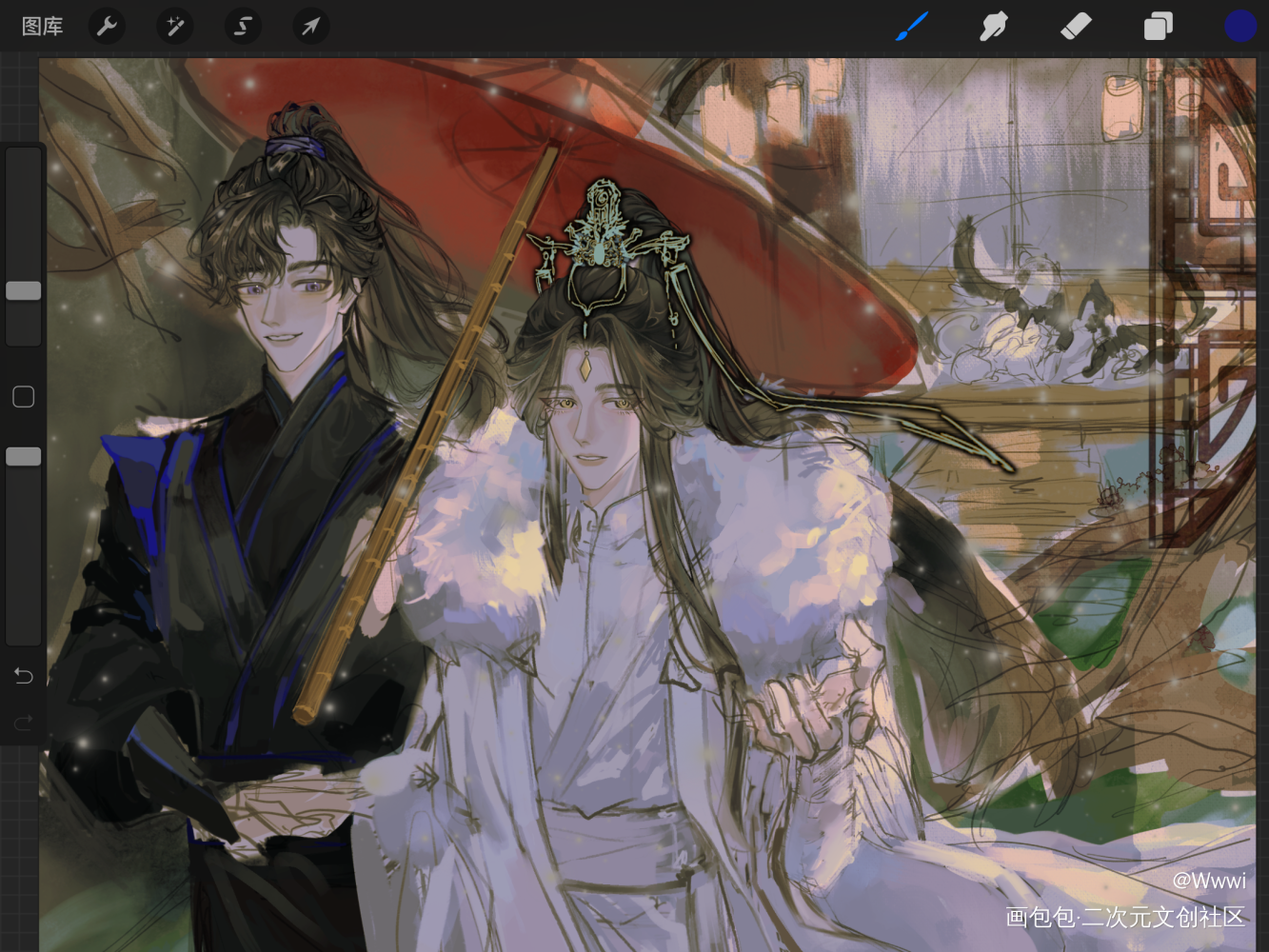The width and height of the screenshot is (1269, 952).
Task: Open the Adjustments magic wand menu
Action: pos(175,27)
